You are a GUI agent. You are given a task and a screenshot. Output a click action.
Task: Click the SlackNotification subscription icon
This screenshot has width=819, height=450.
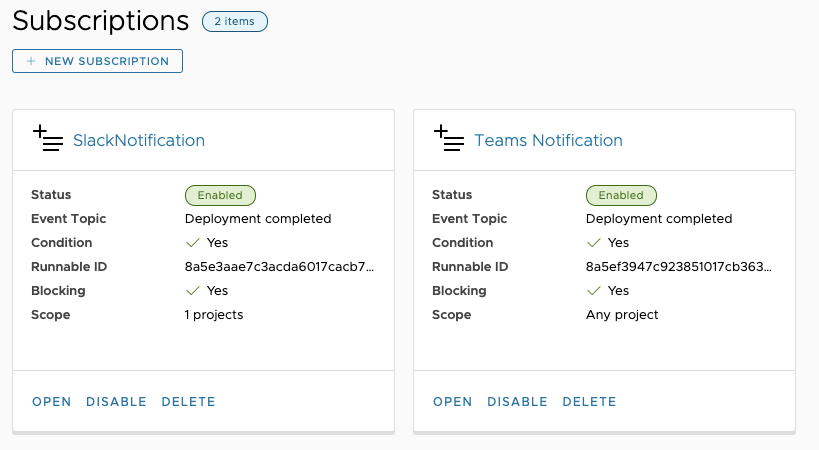coord(48,139)
